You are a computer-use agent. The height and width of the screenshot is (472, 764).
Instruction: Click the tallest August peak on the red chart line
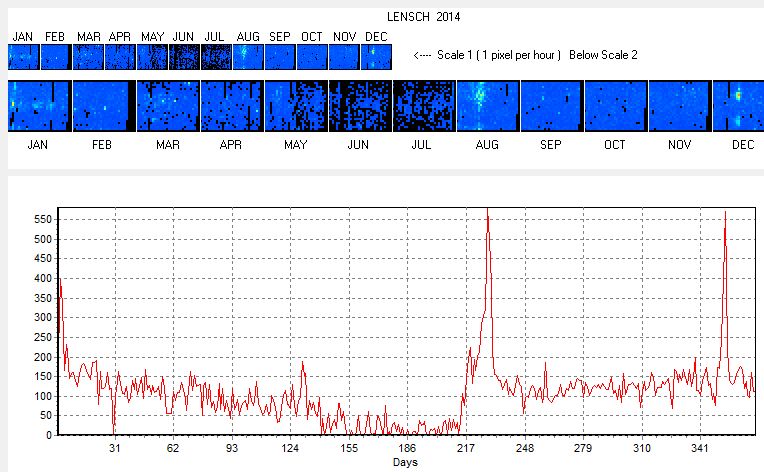point(487,212)
